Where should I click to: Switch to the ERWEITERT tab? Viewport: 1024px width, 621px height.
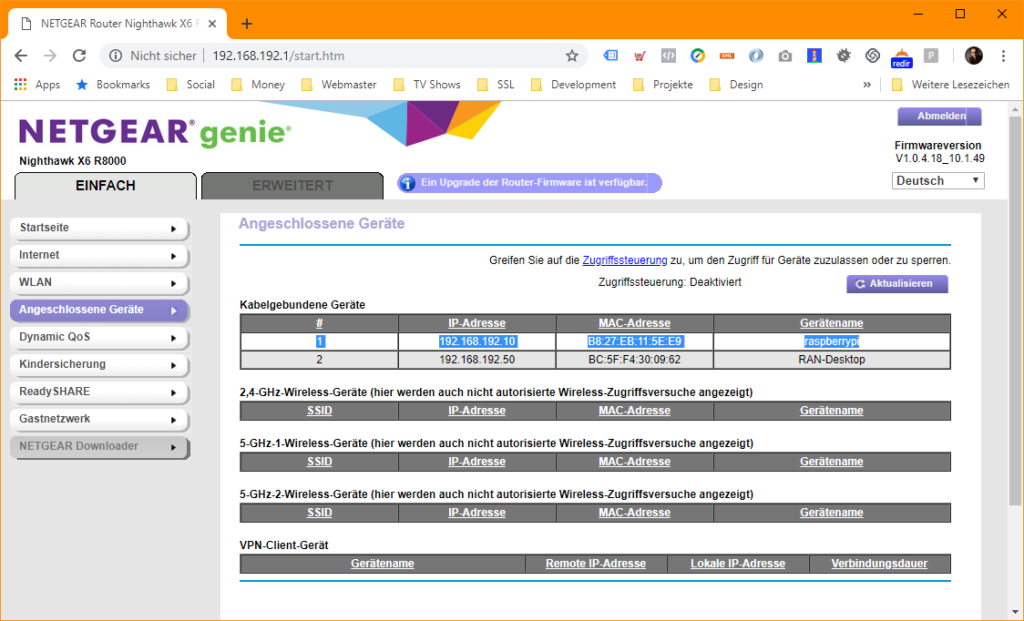[293, 185]
